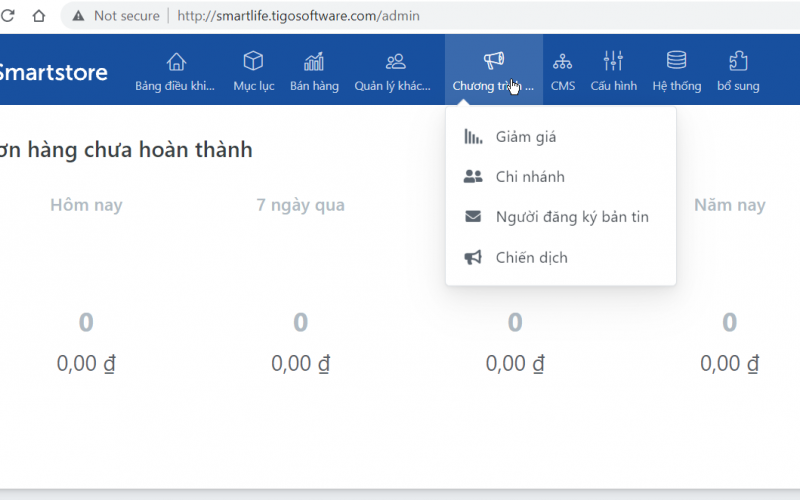
Task: Click the people icon for Quản lý khách
Action: coord(395,62)
